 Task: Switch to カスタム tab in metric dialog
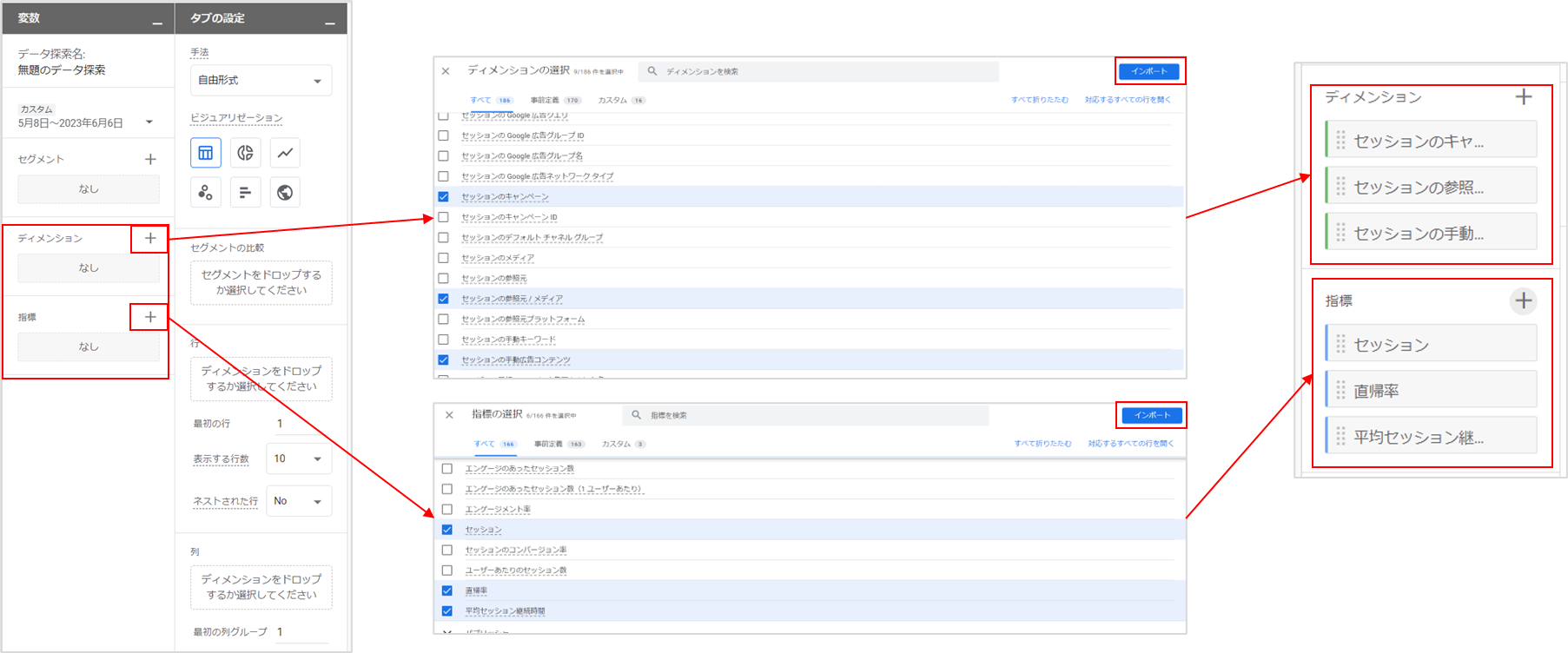[624, 444]
